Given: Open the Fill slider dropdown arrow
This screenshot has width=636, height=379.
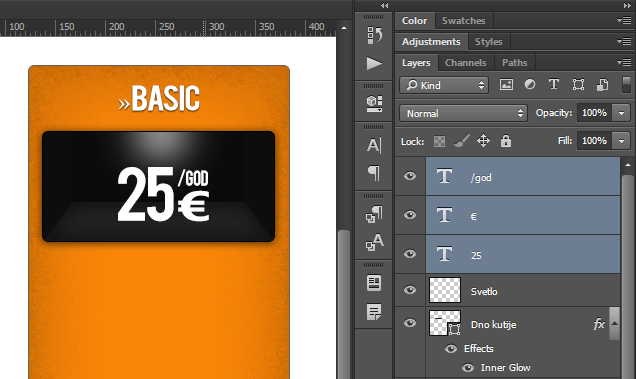Looking at the screenshot, I should (x=621, y=141).
